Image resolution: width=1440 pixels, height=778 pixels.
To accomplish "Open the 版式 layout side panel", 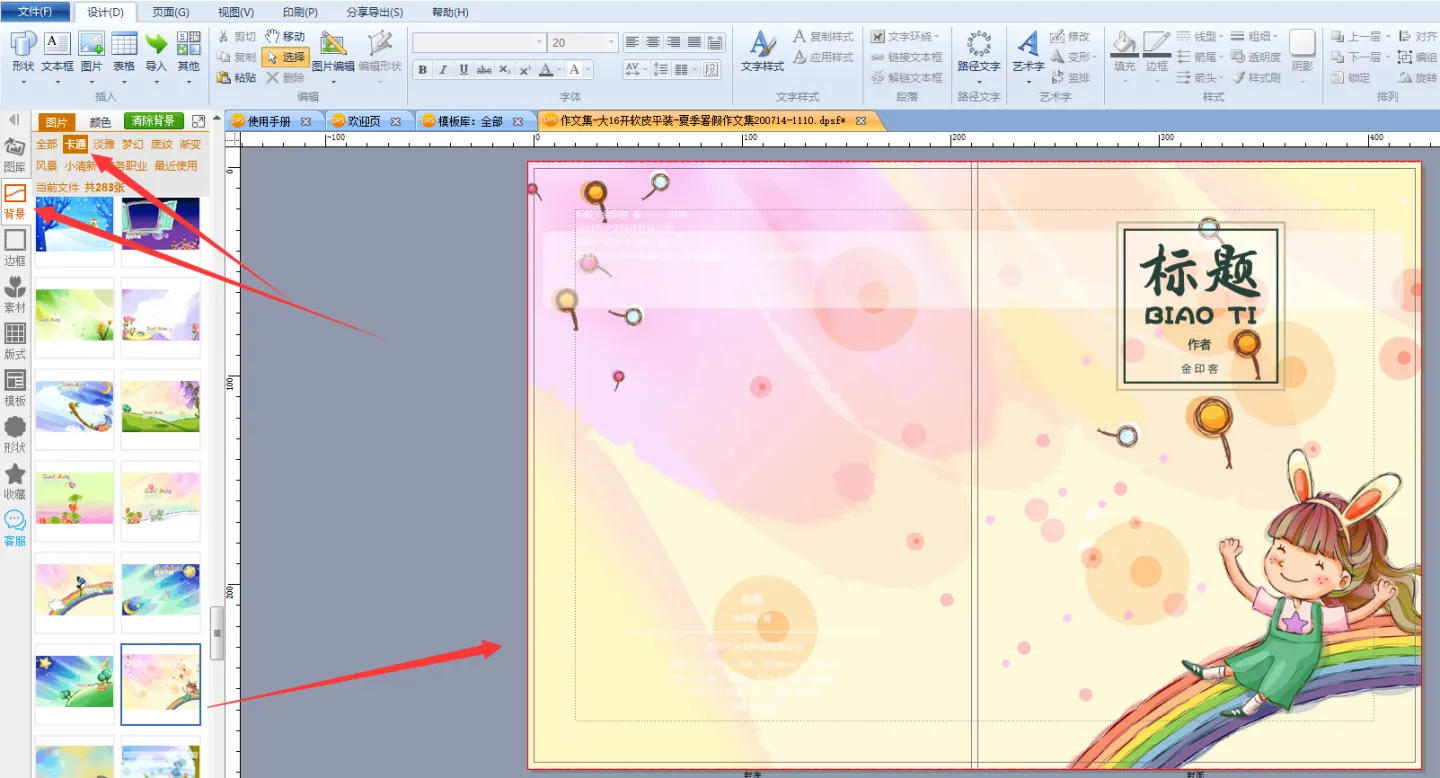I will 15,341.
